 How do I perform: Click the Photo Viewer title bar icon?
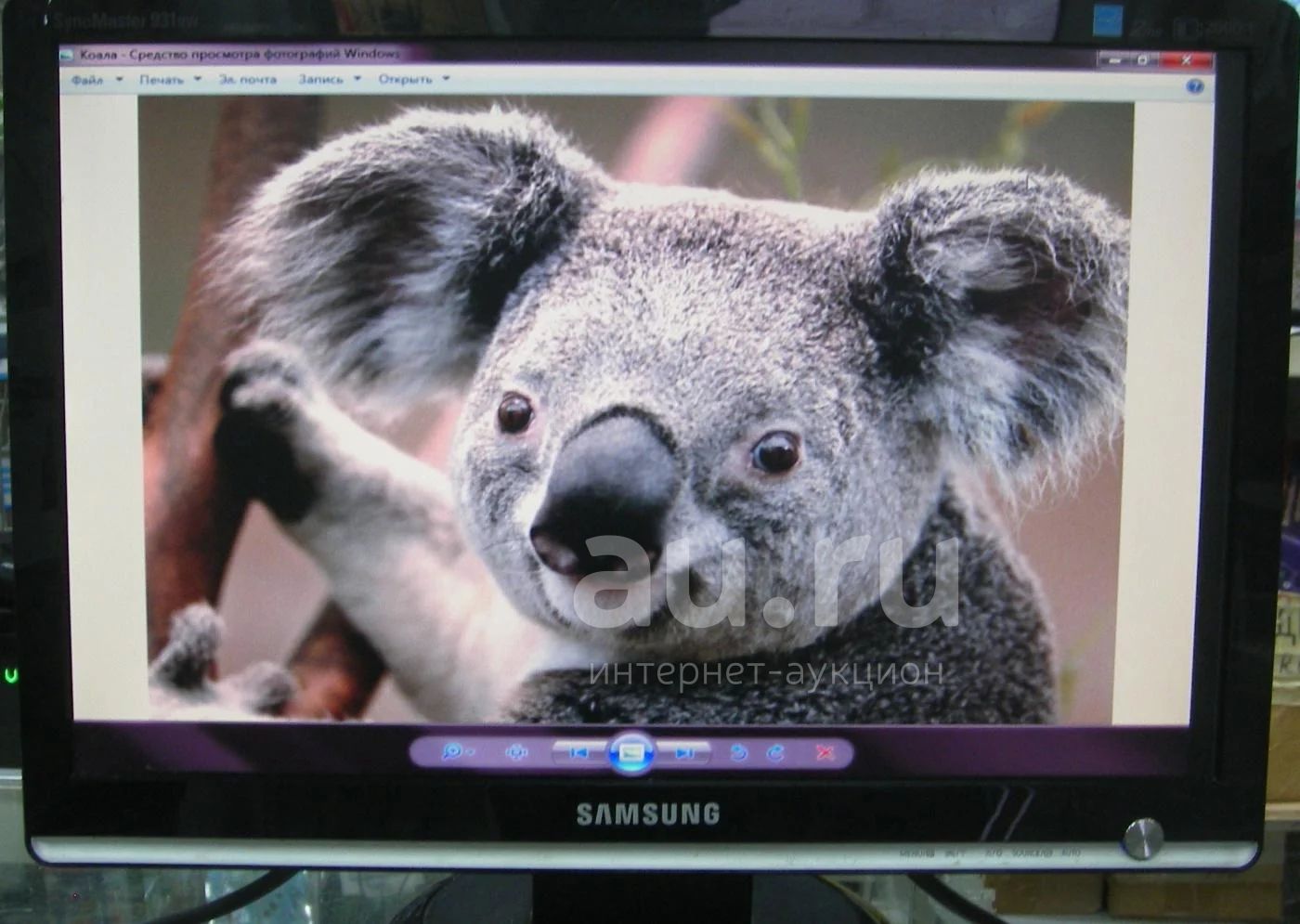click(x=67, y=55)
